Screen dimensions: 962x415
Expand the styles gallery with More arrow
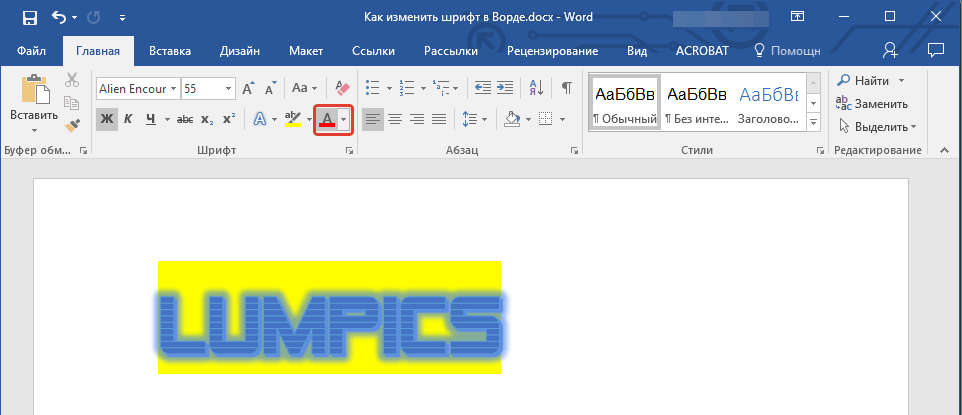tap(813, 121)
